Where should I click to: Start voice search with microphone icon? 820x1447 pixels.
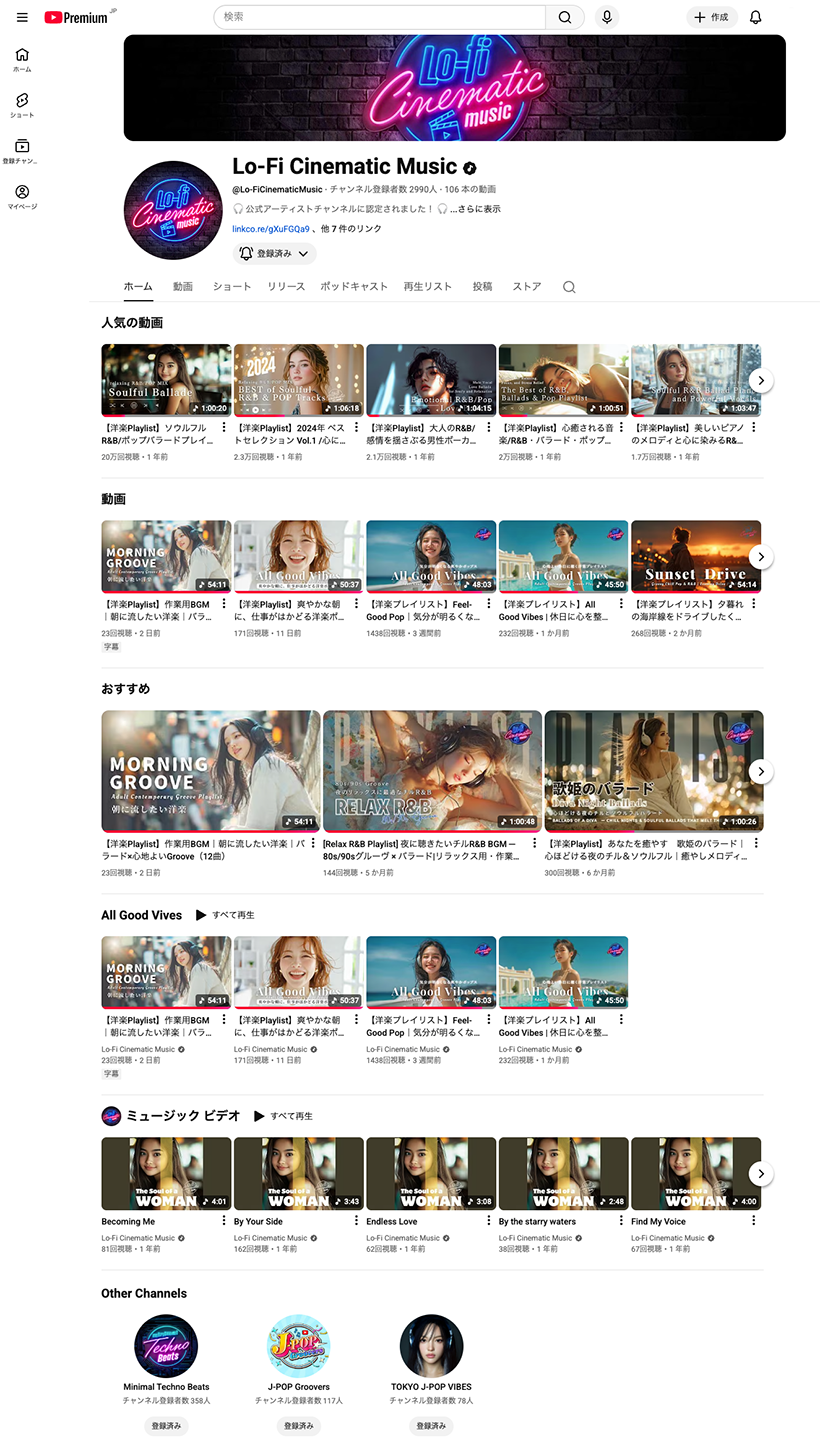coord(606,17)
